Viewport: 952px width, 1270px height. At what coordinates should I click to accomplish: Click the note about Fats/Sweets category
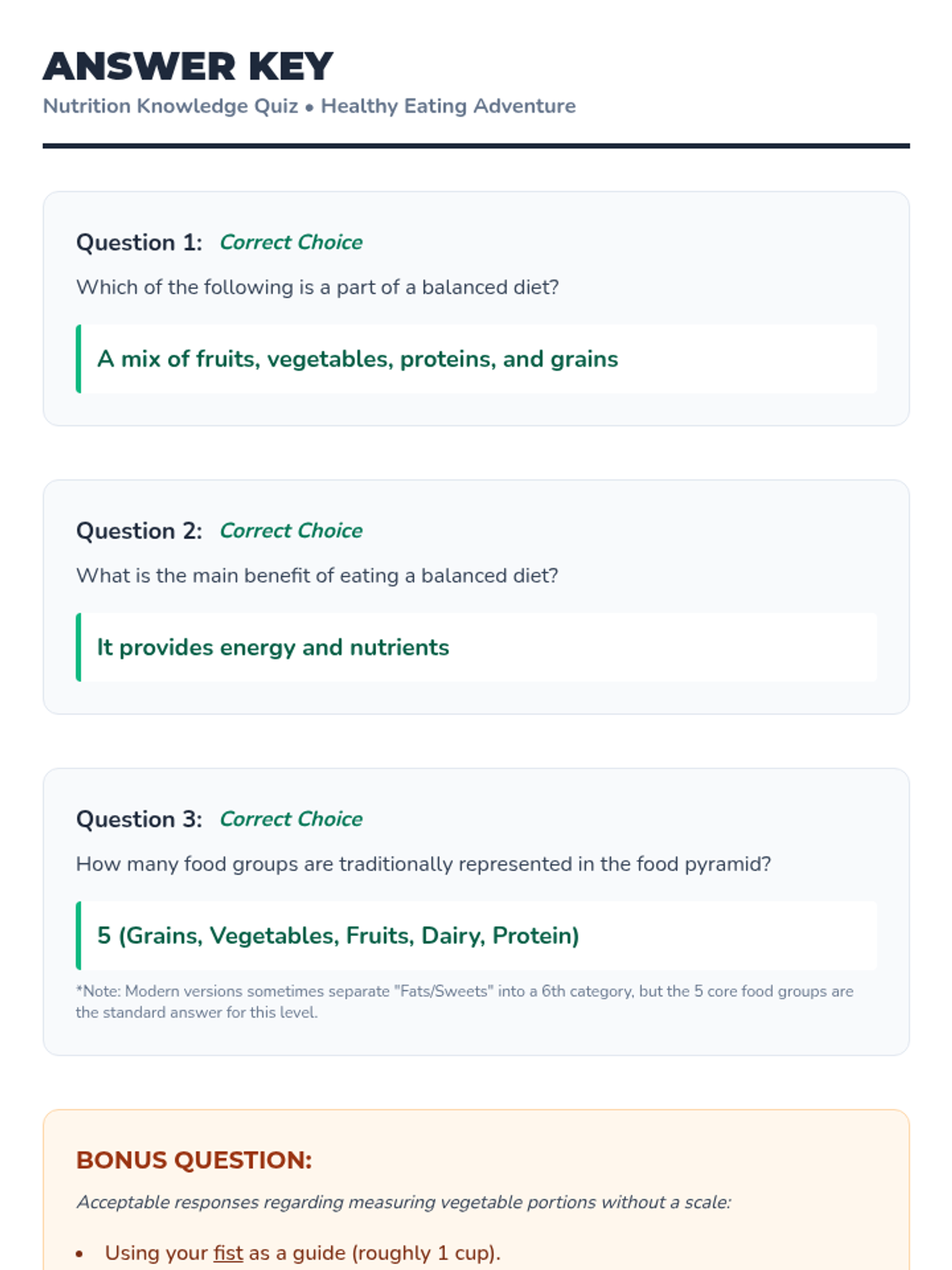464,1002
